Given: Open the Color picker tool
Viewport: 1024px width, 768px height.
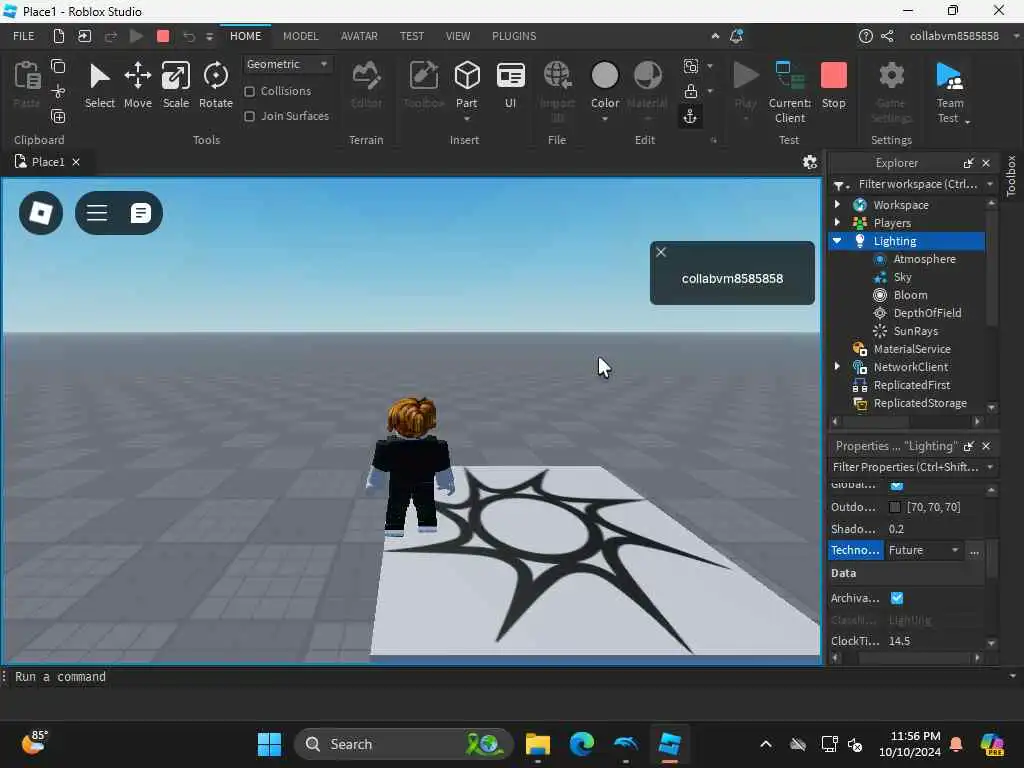Looking at the screenshot, I should click(x=605, y=84).
